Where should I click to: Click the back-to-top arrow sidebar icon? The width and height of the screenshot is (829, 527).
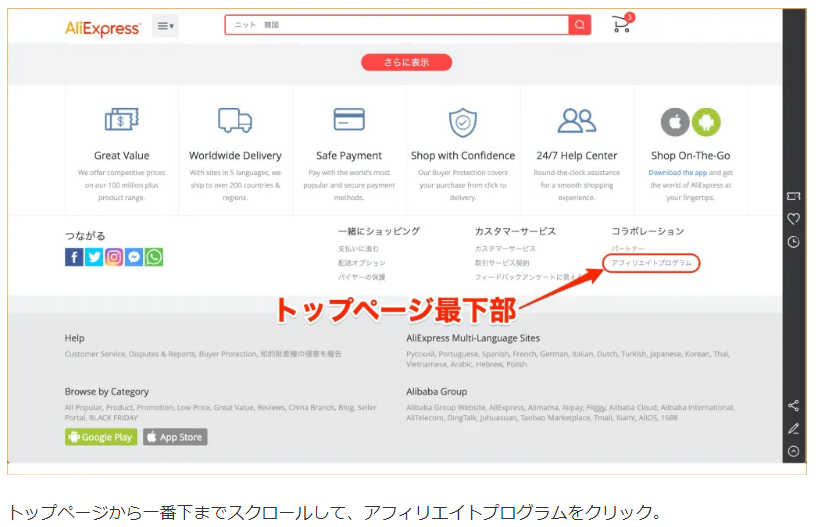pyautogui.click(x=794, y=451)
